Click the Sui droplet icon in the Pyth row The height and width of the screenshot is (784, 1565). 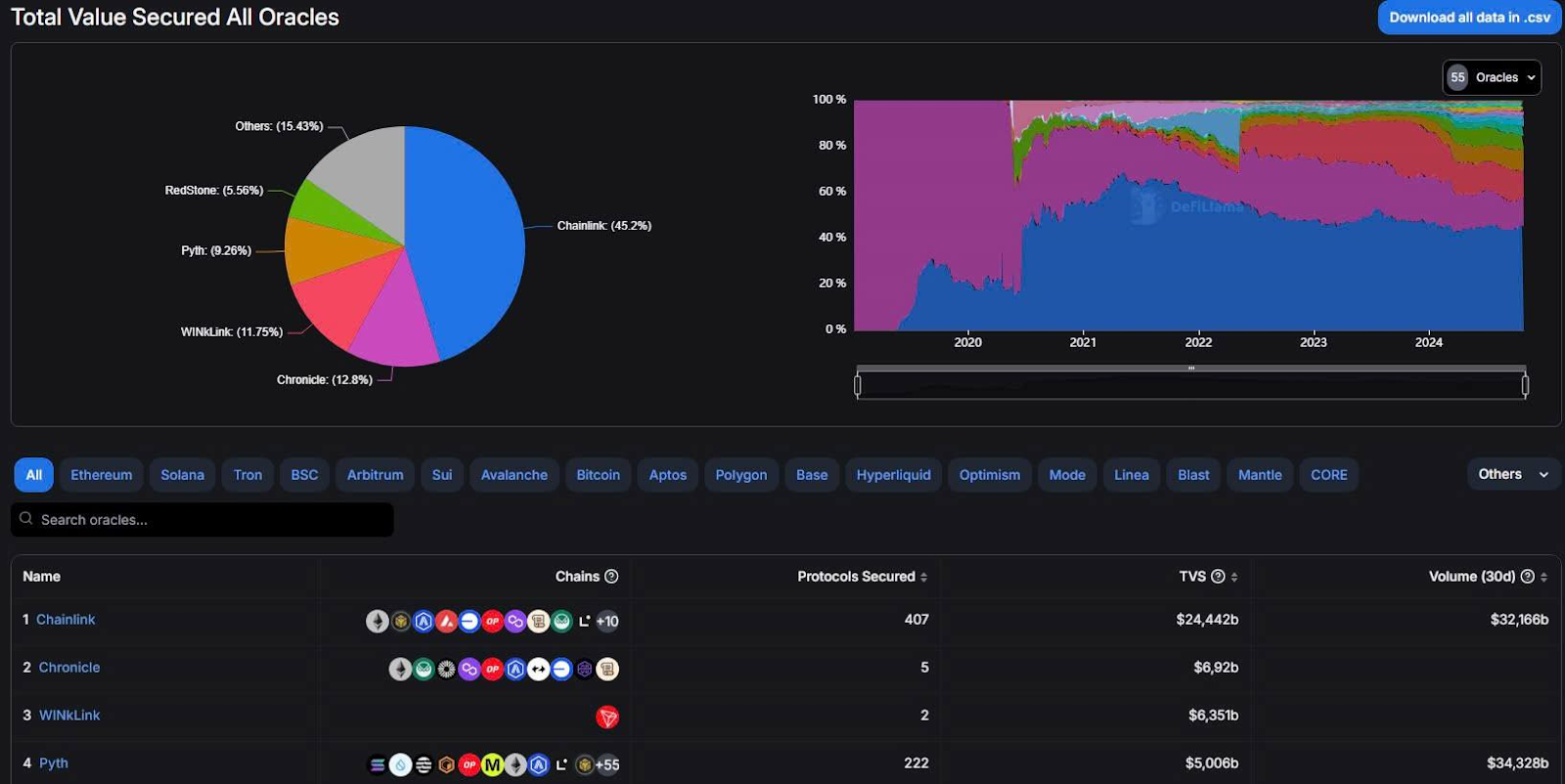400,764
